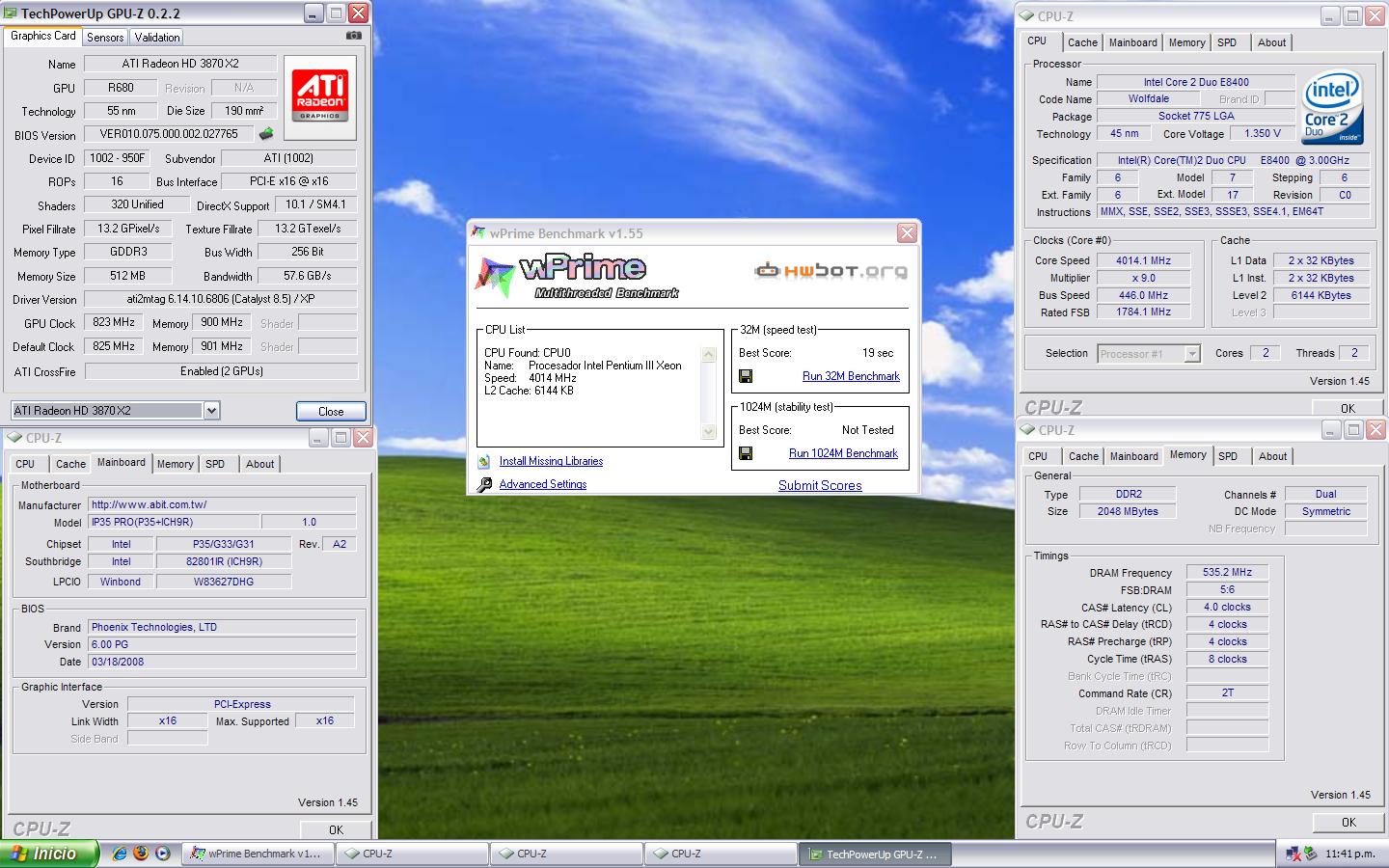Open the Cache tab in the CPU-Z Mainboard window
The width and height of the screenshot is (1389, 868).
click(x=70, y=464)
